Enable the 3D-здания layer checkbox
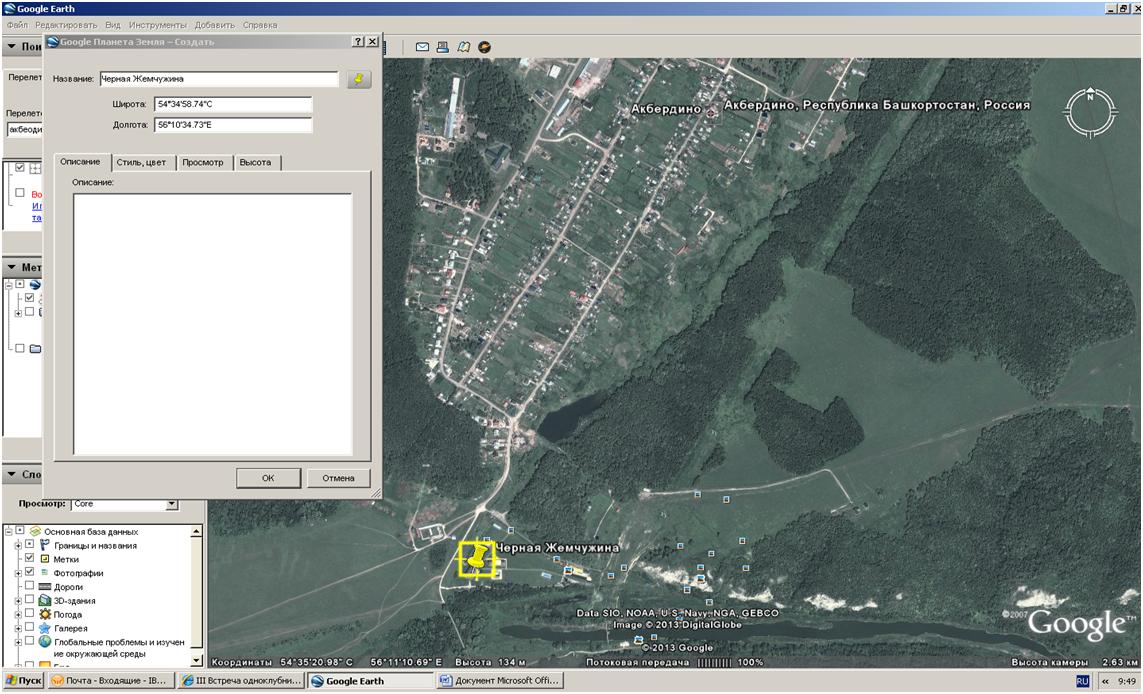This screenshot has height=694, width=1143. pos(29,599)
